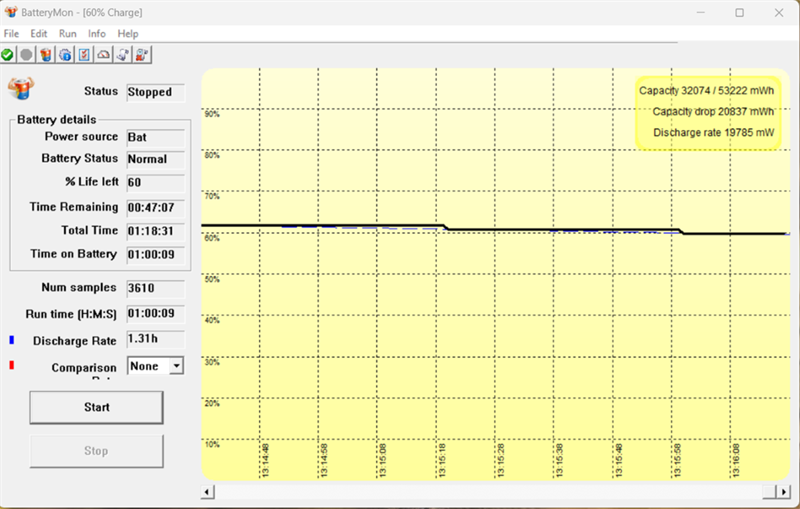
Task: Open the File menu
Action: [x=12, y=34]
